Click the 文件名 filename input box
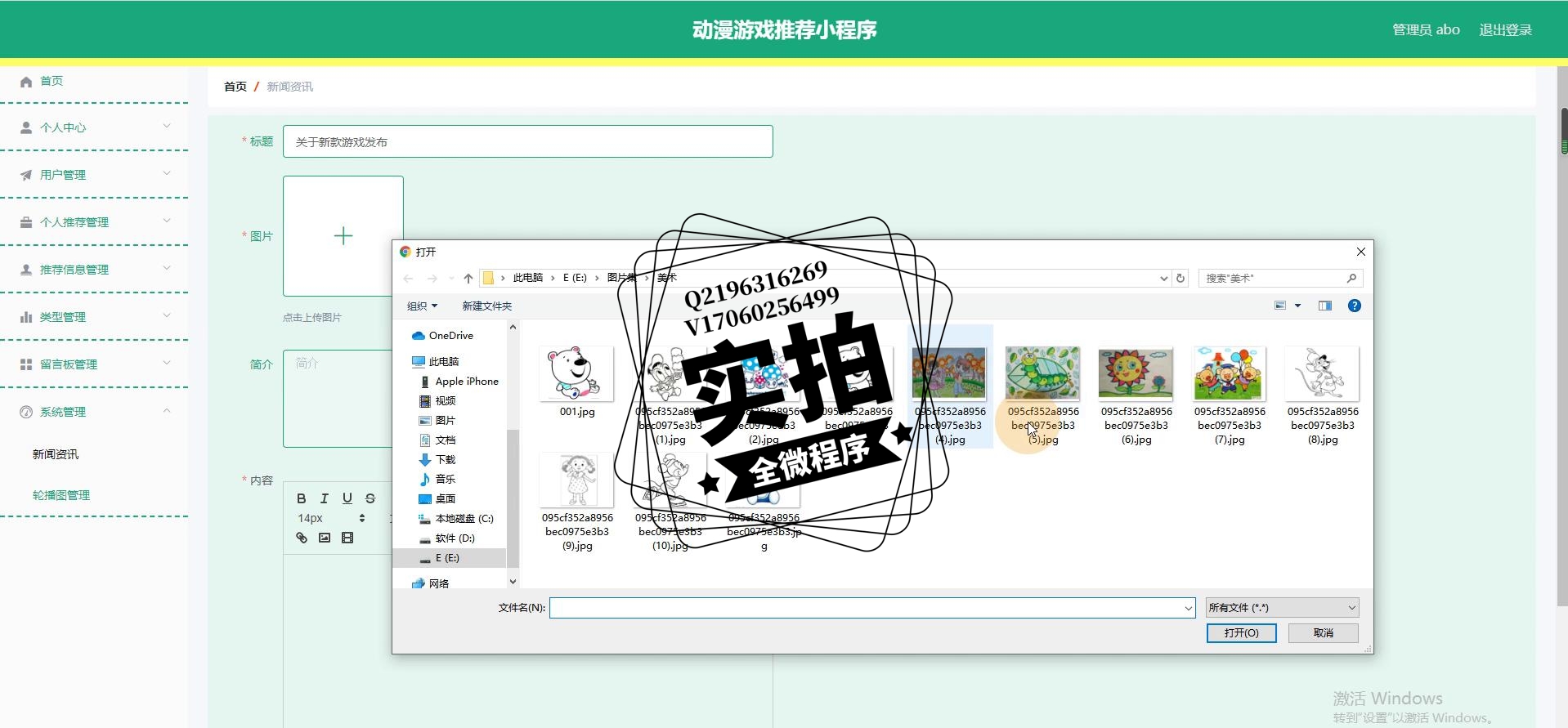 tap(872, 608)
